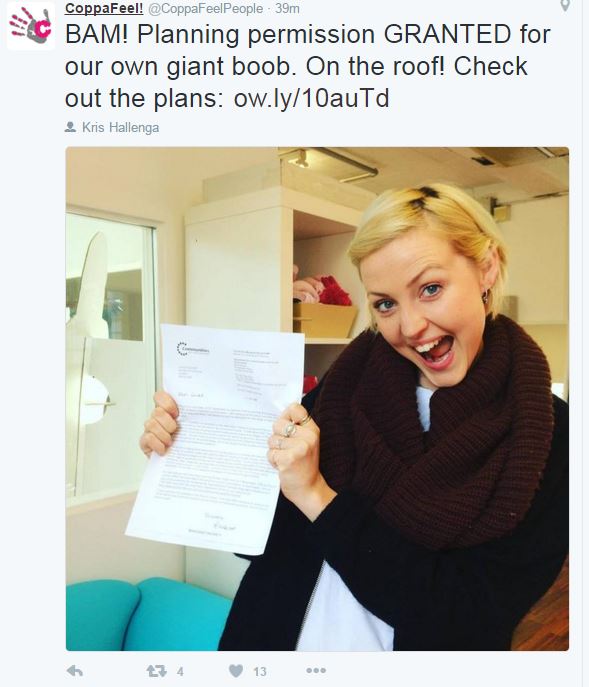This screenshot has width=589, height=687.
Task: Click the tweet text starting with BAM!
Action: [308, 66]
